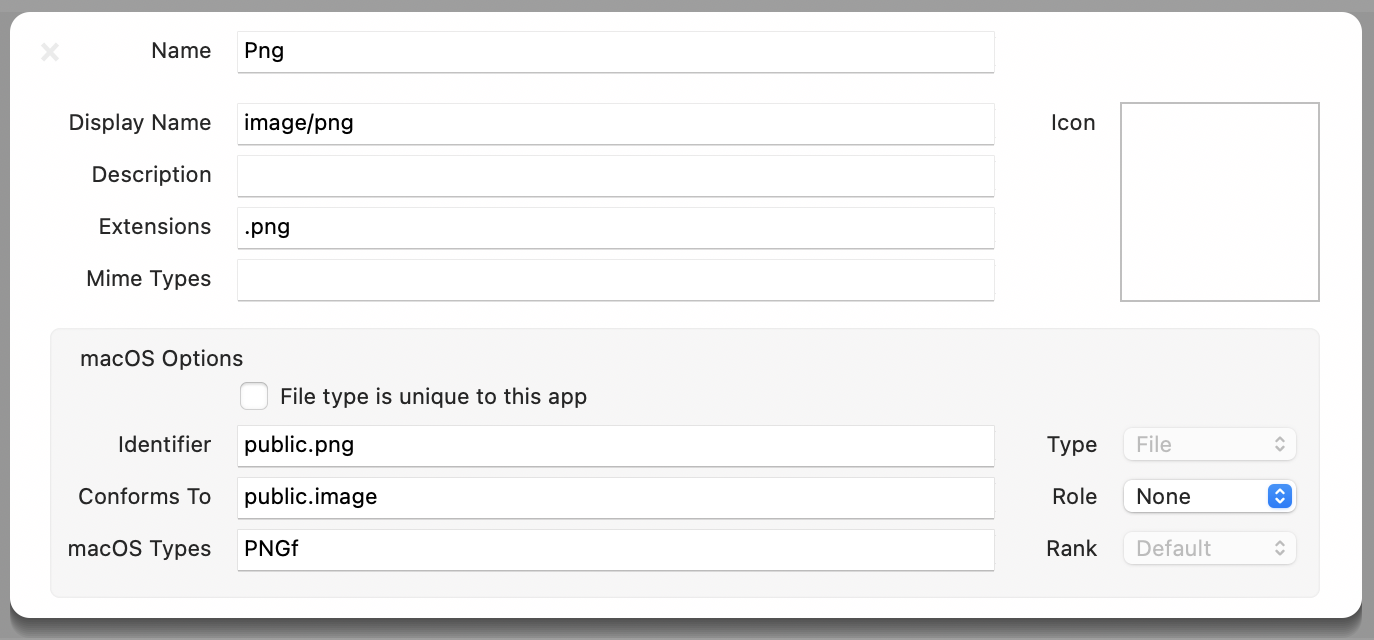The height and width of the screenshot is (640, 1374).
Task: Click the 'Icon' label beside the image well
Action: pyautogui.click(x=1073, y=122)
